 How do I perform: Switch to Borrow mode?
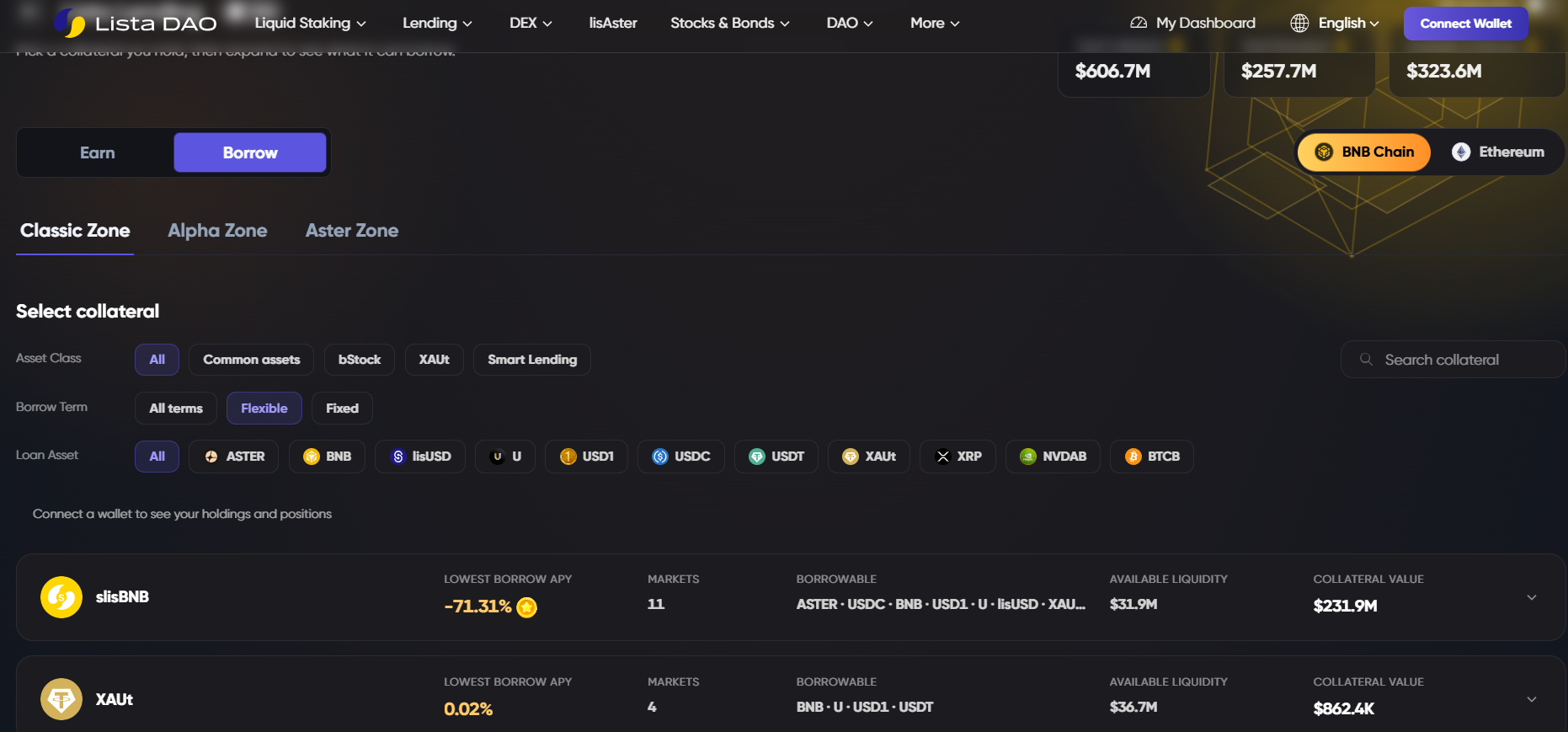[250, 152]
